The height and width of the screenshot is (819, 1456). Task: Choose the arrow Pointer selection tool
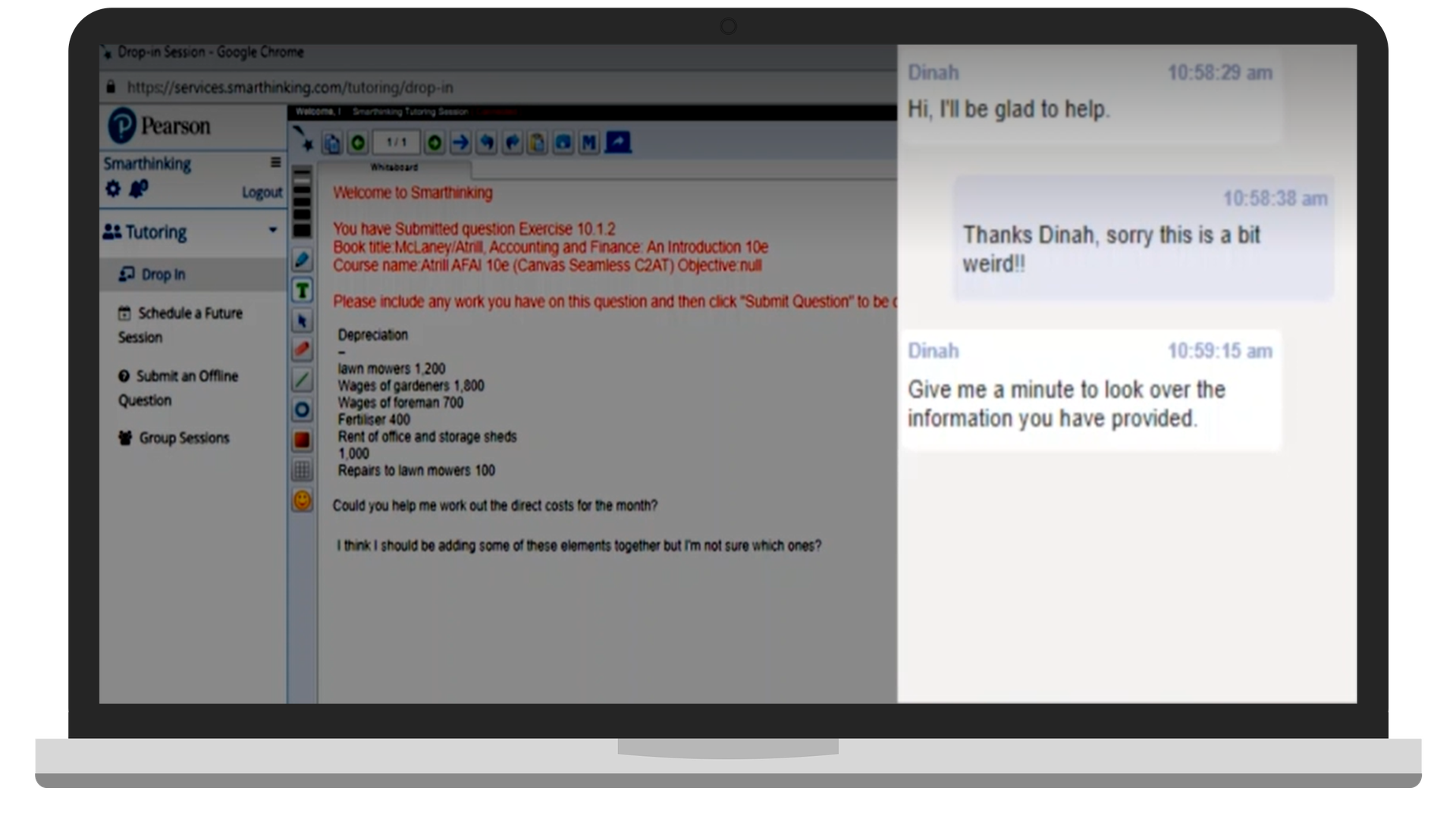302,321
